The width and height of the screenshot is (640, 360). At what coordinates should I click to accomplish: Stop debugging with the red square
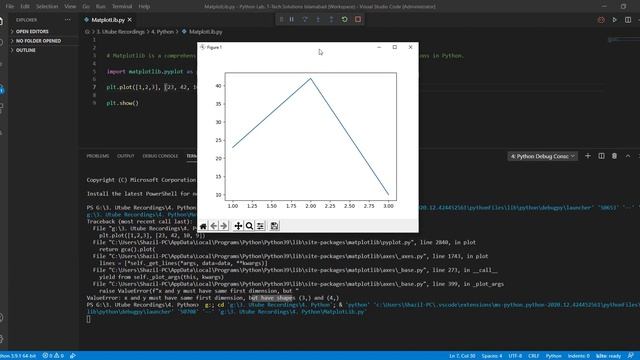click(x=358, y=19)
